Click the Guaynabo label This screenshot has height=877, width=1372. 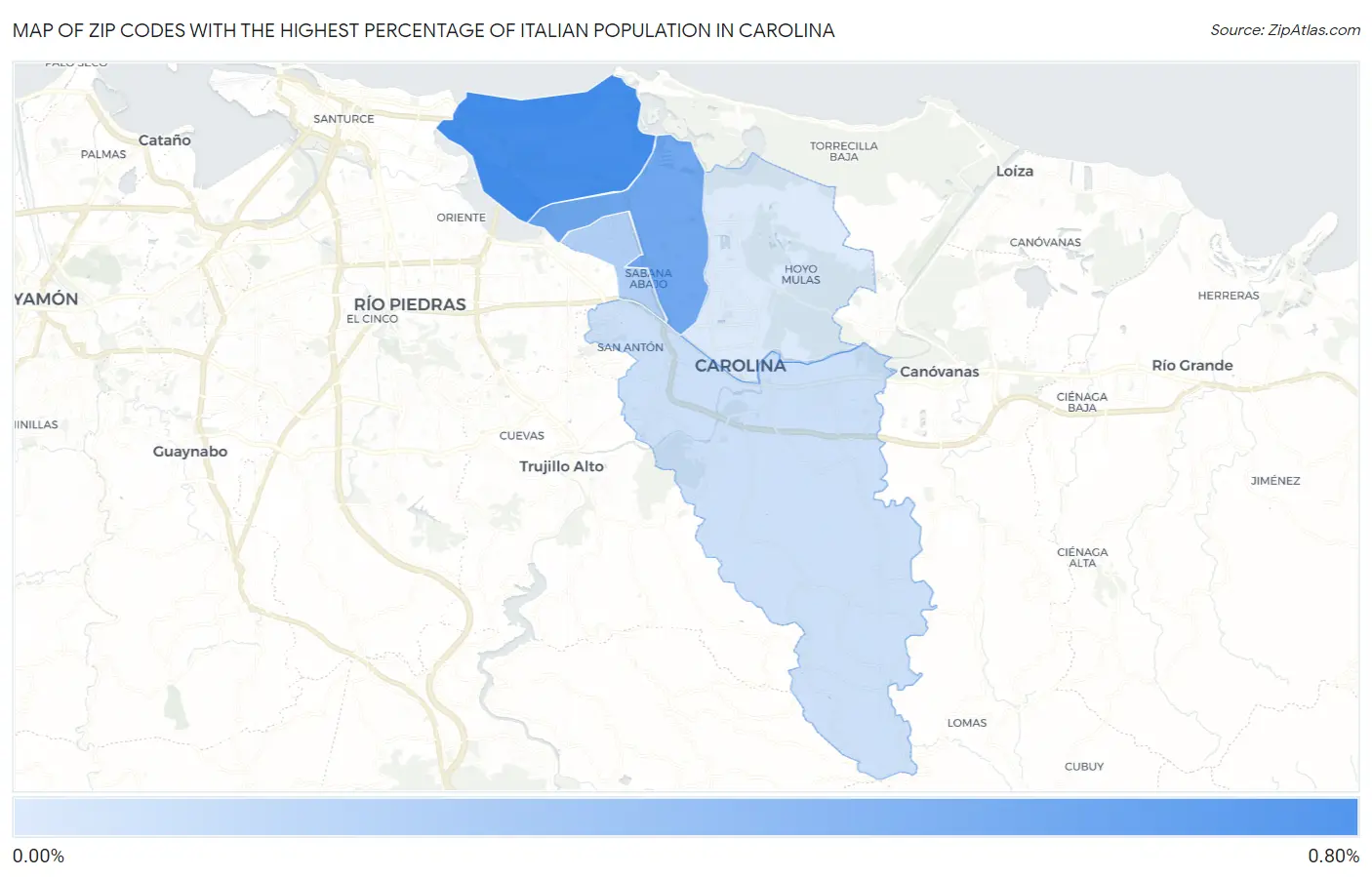[190, 452]
